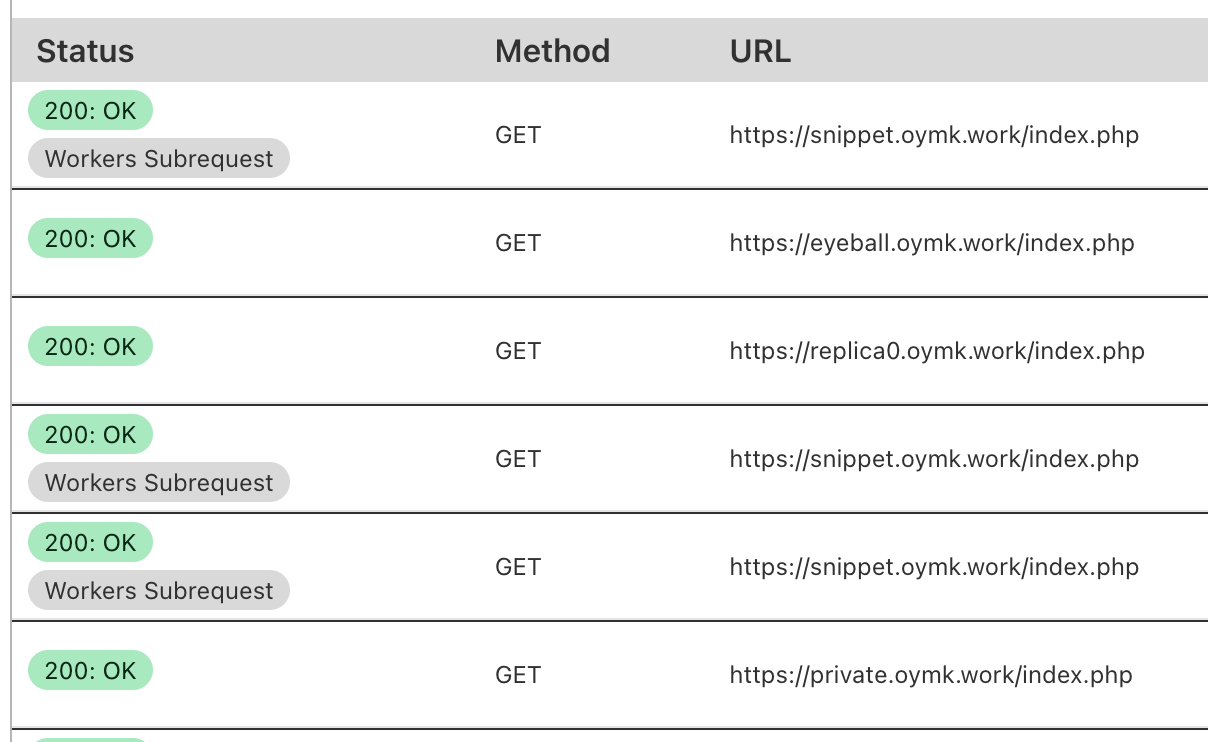Image resolution: width=1208 pixels, height=742 pixels.
Task: Click the 200: OK badge for private request
Action: tap(90, 671)
